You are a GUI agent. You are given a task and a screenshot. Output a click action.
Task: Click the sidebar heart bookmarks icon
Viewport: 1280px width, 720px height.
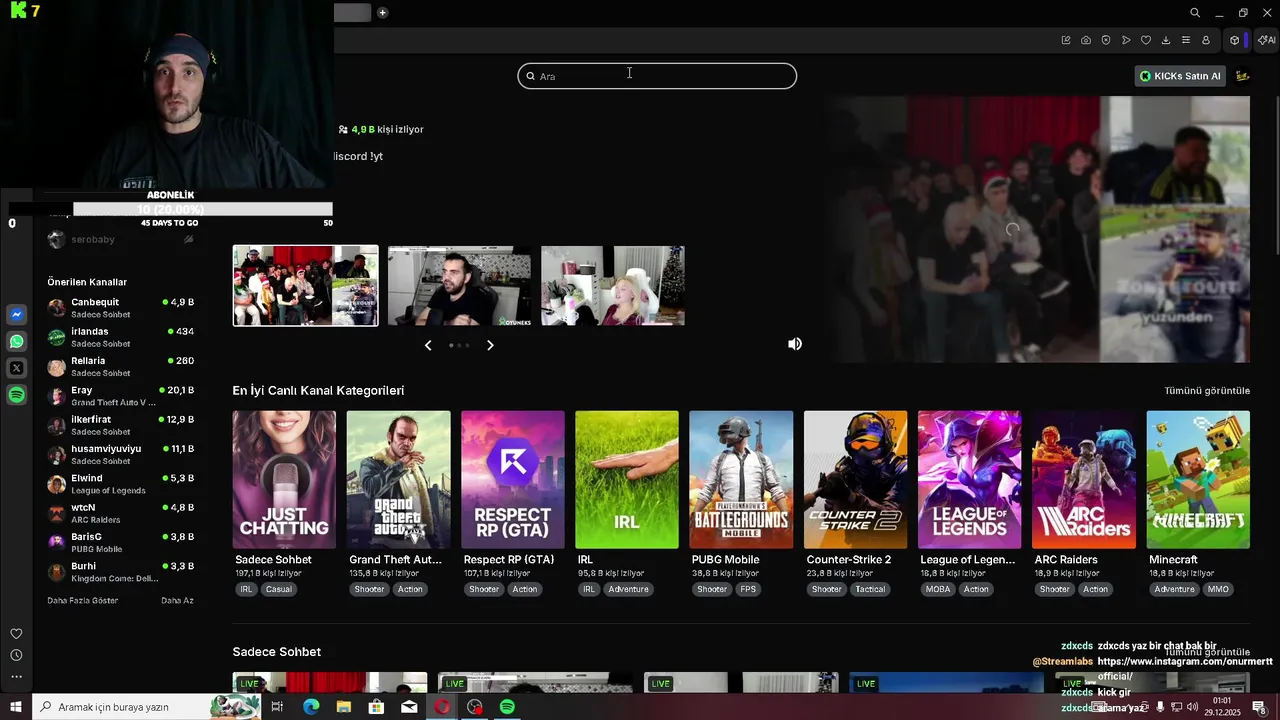click(16, 633)
